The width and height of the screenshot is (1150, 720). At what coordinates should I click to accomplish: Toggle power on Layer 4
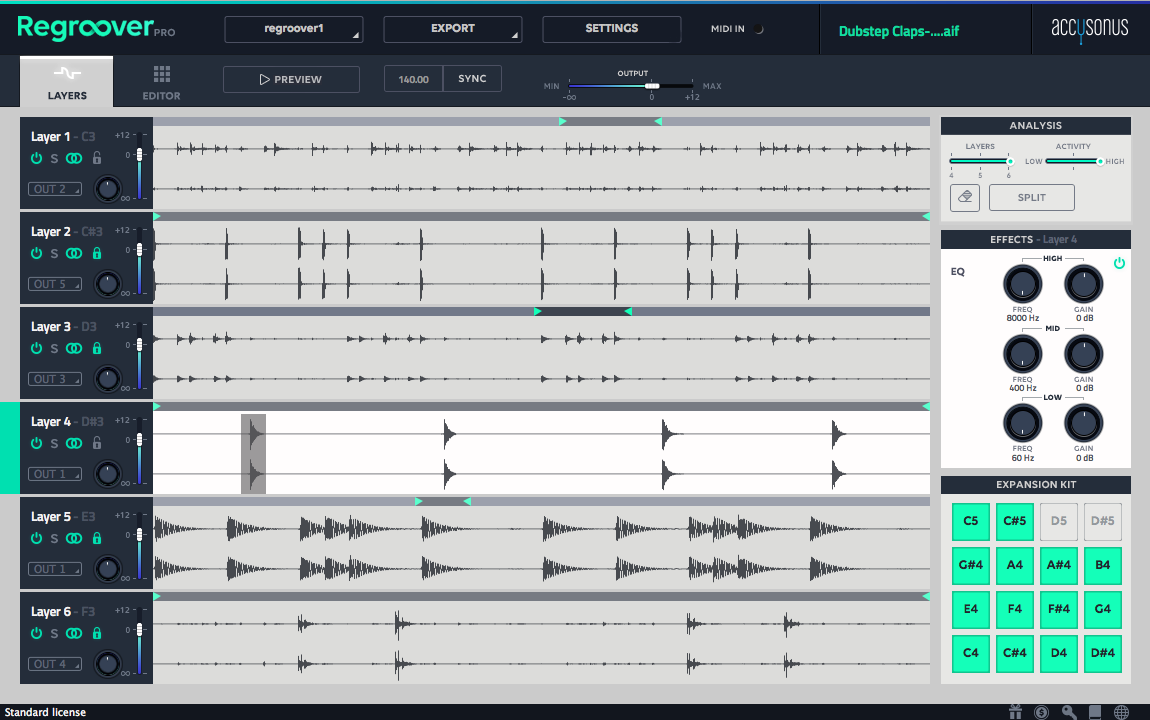click(36, 443)
